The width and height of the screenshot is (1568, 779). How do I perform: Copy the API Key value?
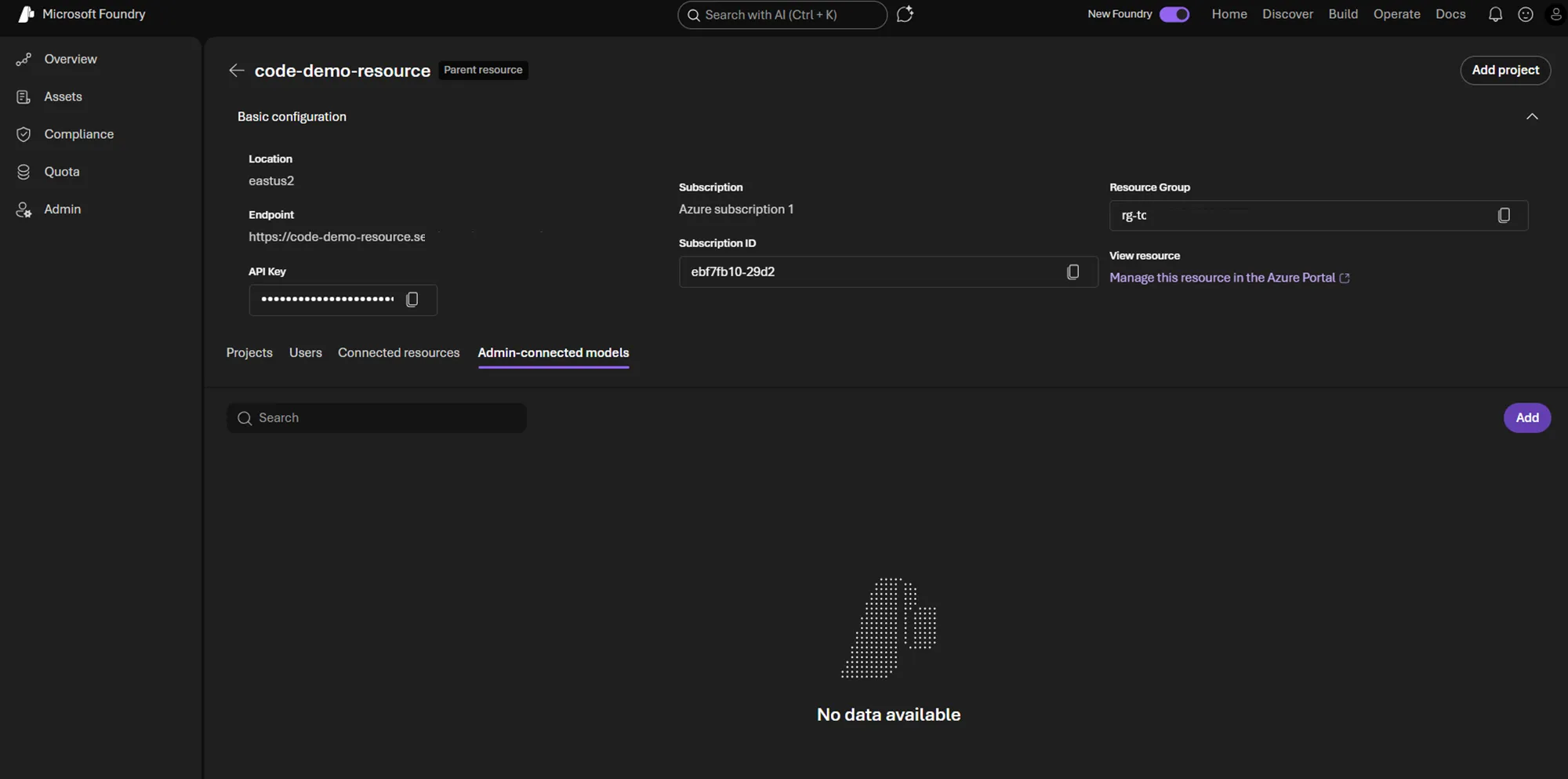coord(412,300)
